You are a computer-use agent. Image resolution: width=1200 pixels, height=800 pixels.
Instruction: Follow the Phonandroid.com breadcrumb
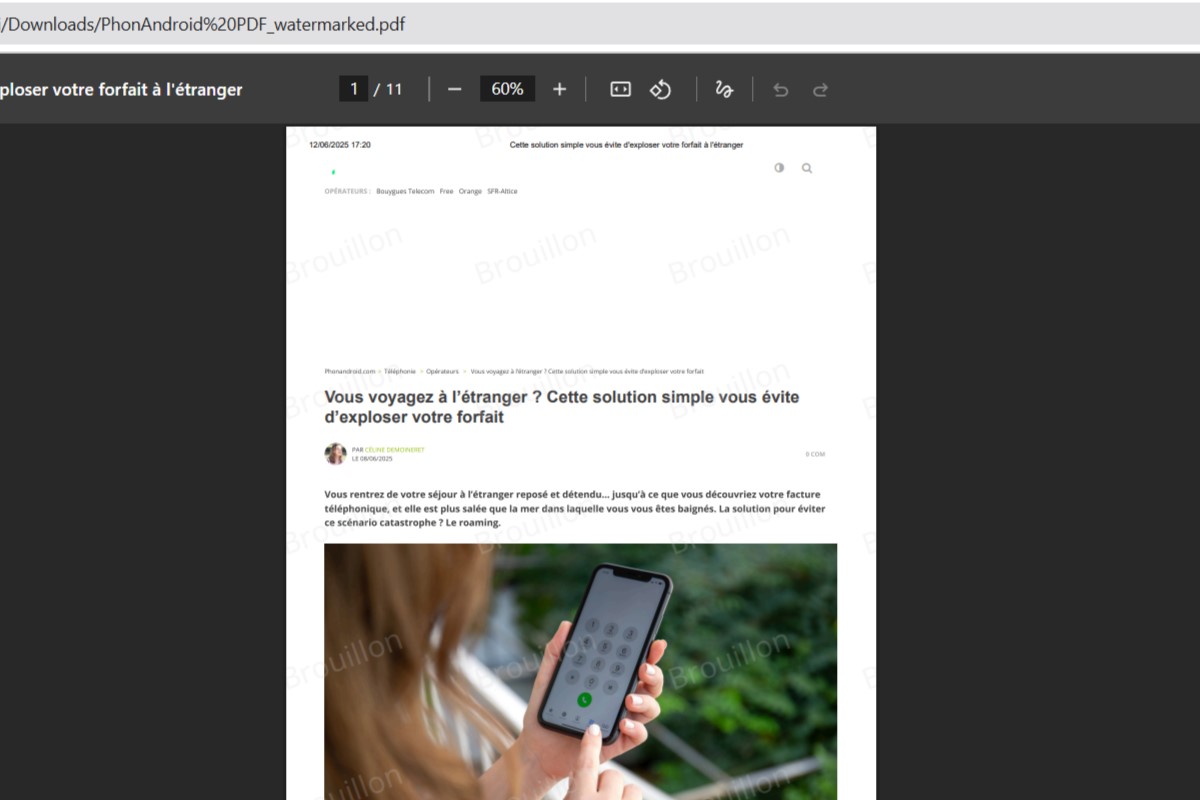point(350,371)
